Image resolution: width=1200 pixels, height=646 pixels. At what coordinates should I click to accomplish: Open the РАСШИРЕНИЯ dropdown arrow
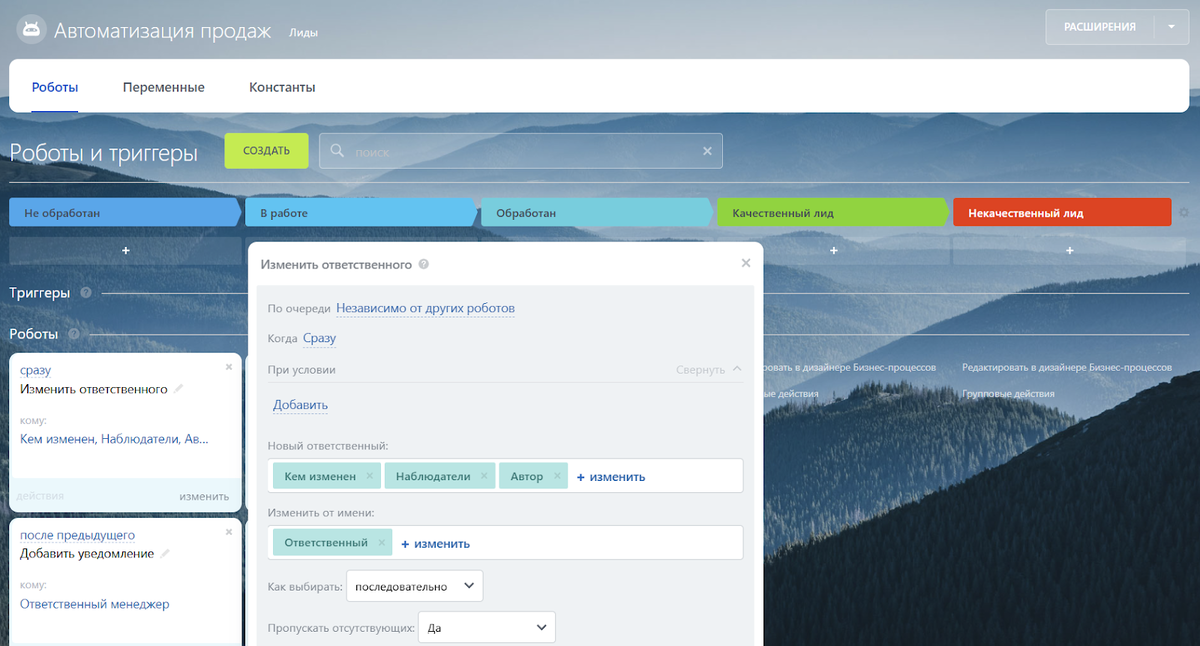pyautogui.click(x=1171, y=27)
